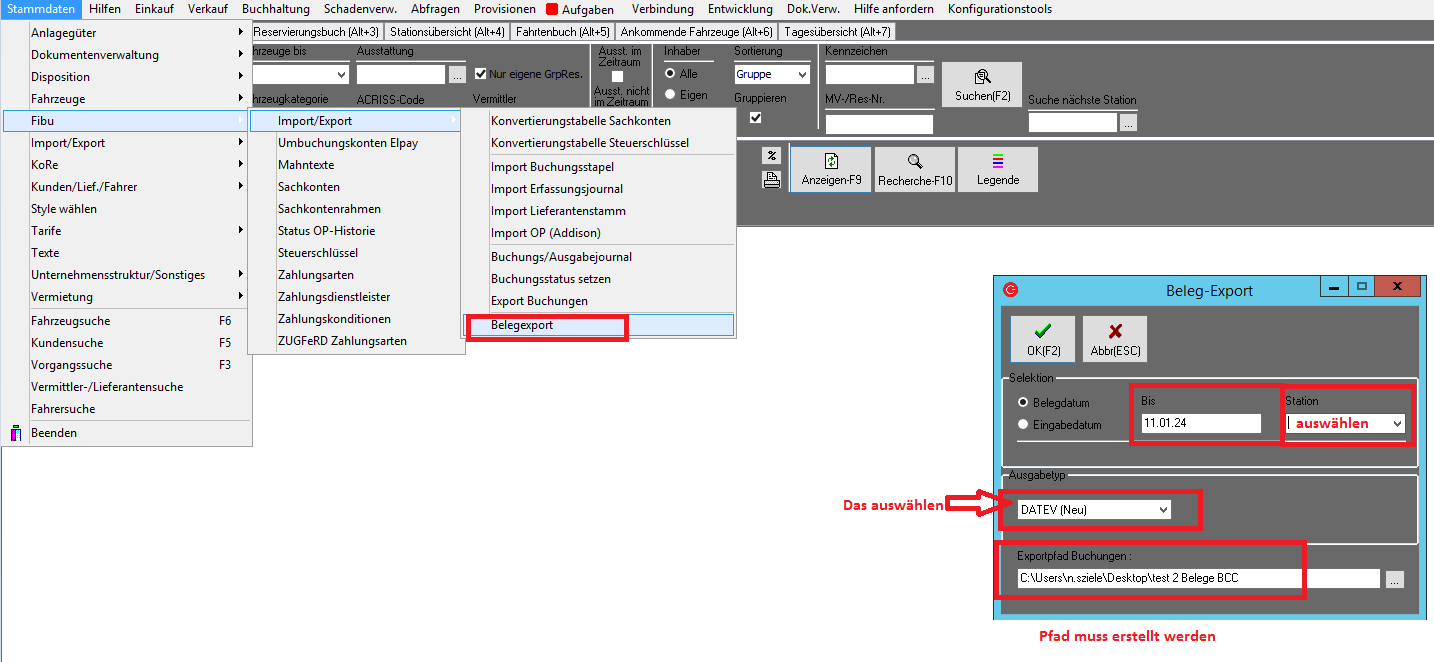Show the color Legende
Viewport: 1434px width, 662px height.
(x=997, y=169)
